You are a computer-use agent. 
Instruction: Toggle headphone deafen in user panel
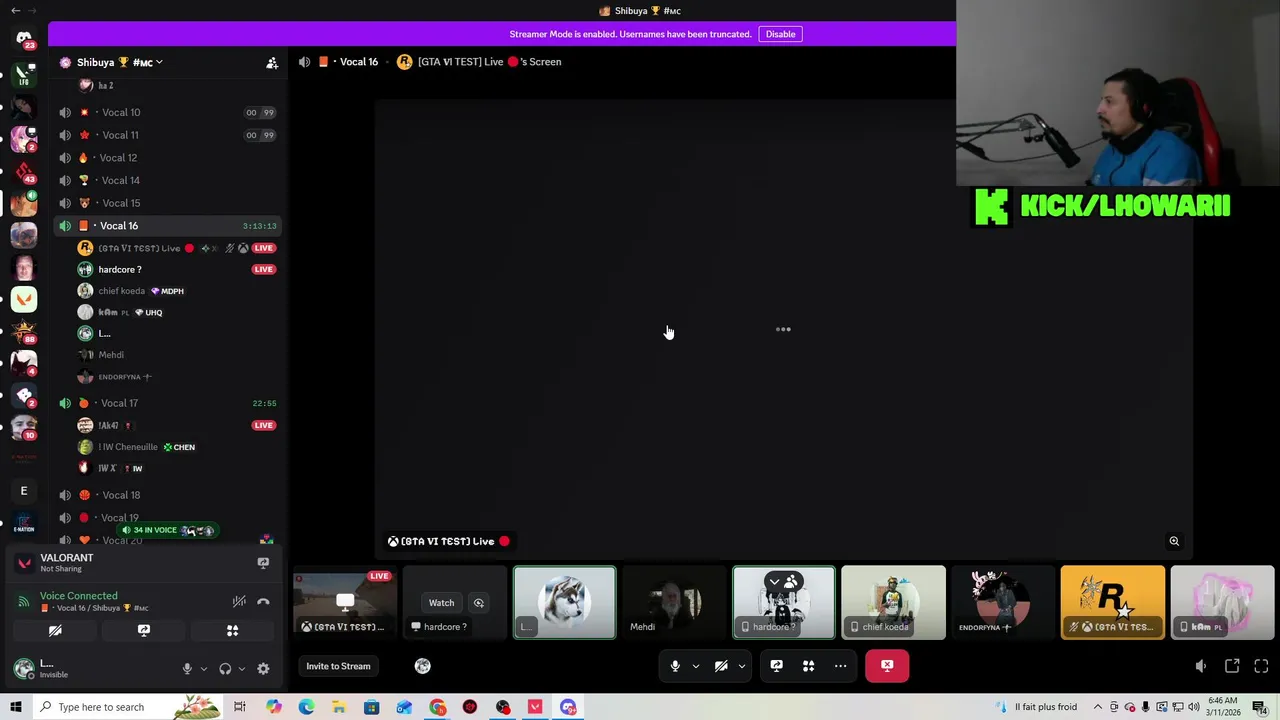[x=225, y=669]
